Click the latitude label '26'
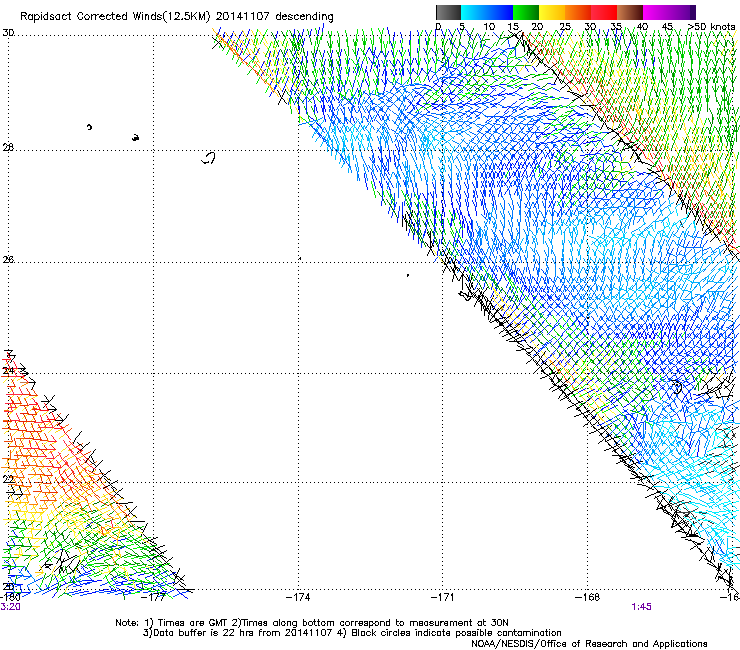 click(x=8, y=259)
